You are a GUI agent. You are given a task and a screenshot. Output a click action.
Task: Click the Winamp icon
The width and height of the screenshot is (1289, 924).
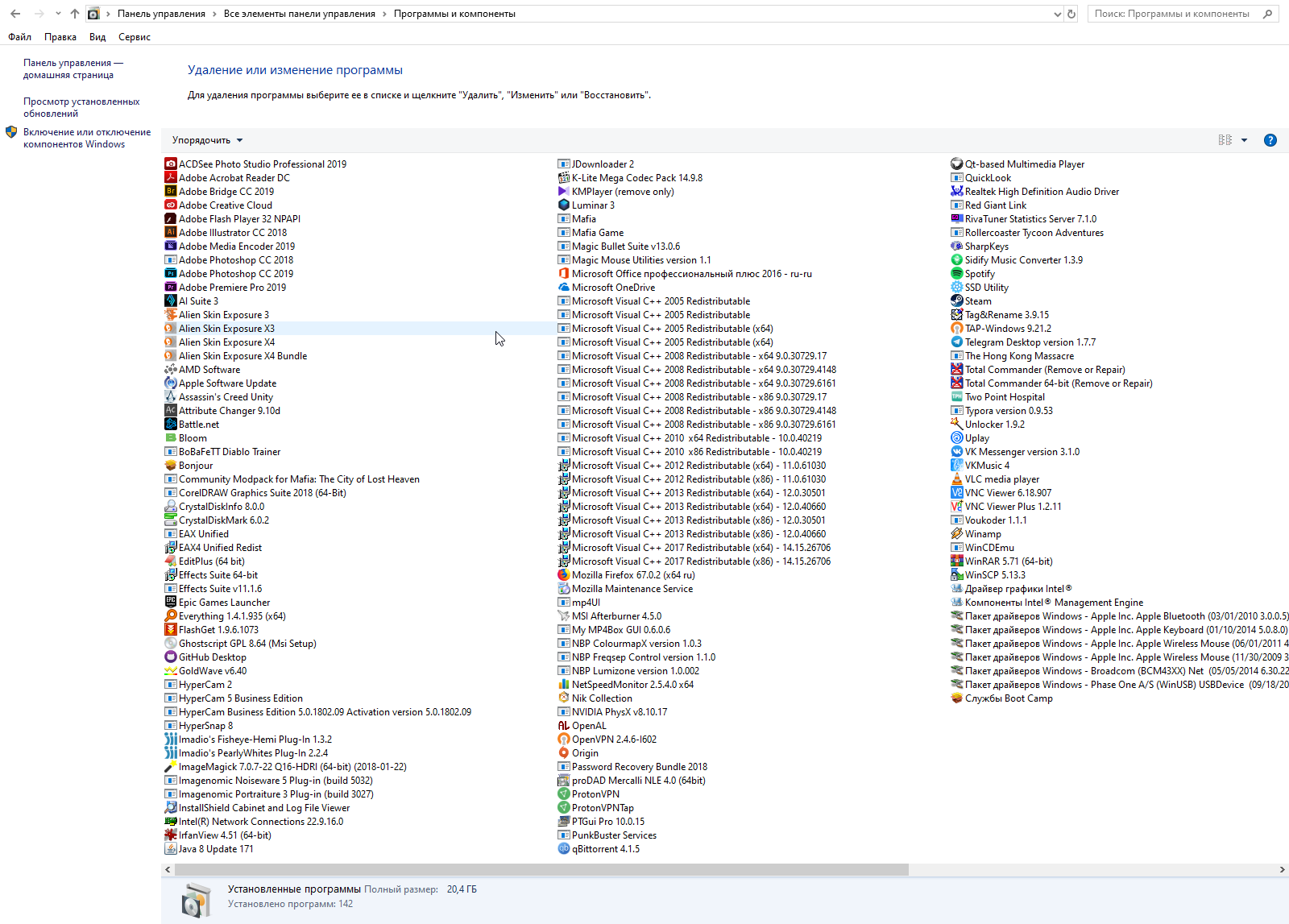(957, 534)
